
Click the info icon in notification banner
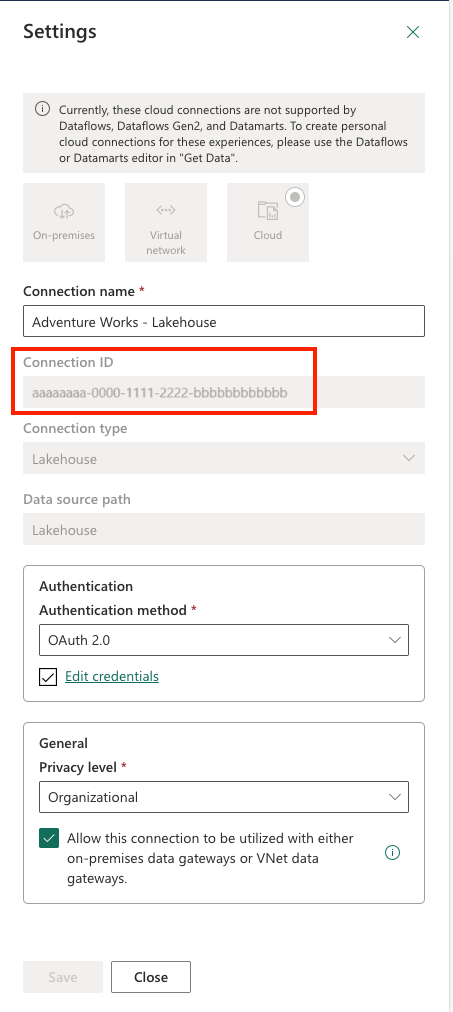43,110
